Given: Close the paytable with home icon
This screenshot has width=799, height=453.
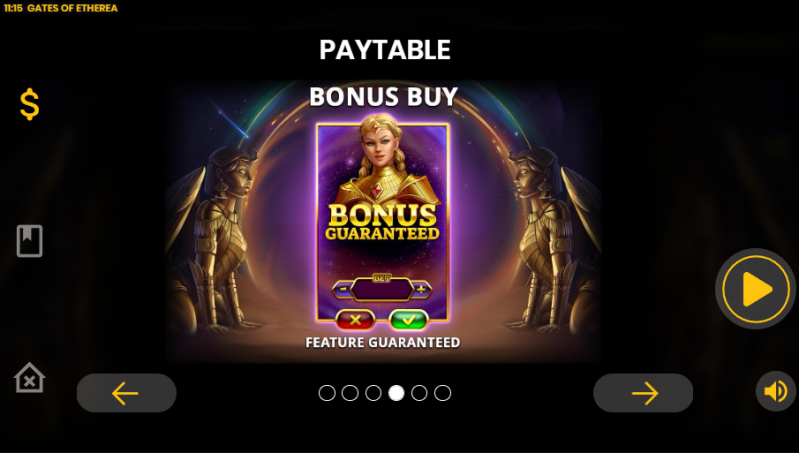Looking at the screenshot, I should pyautogui.click(x=30, y=378).
